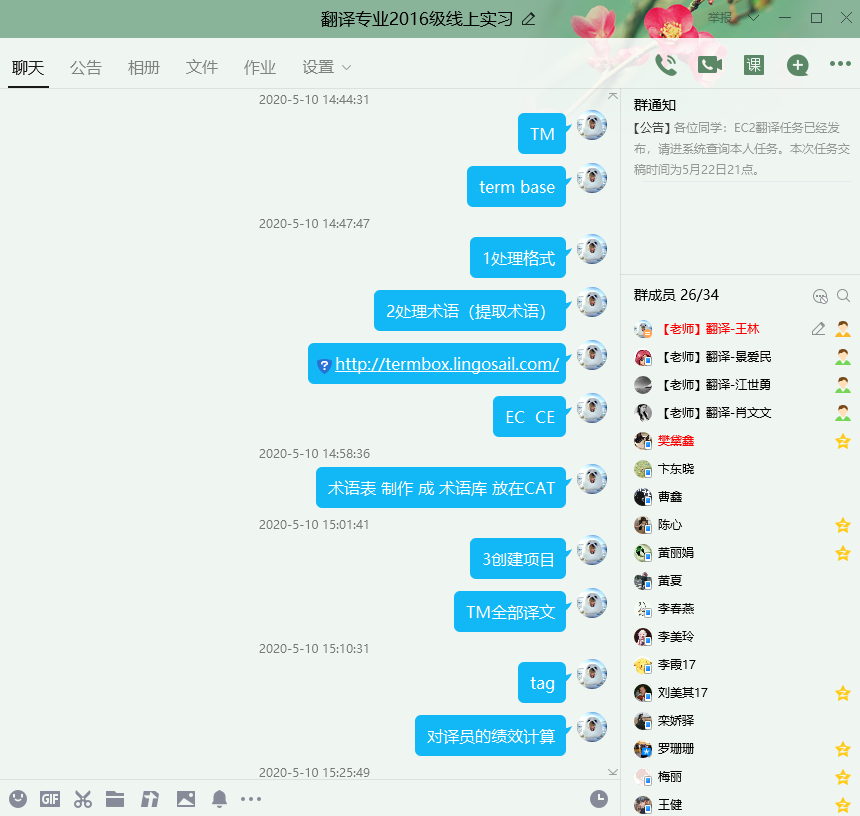Viewport: 860px width, 816px height.
Task: Switch to the 聊天 tab
Action: (x=28, y=67)
